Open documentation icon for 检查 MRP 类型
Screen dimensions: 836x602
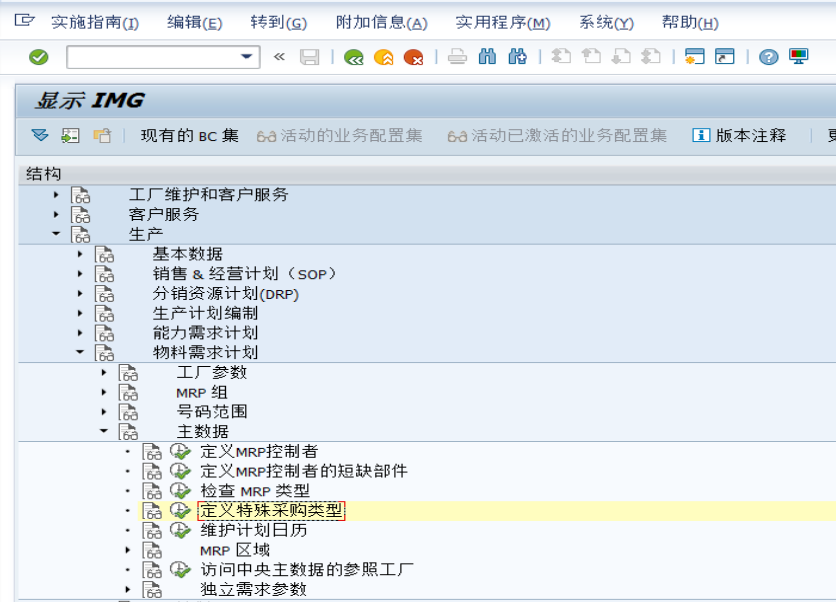pos(152,491)
